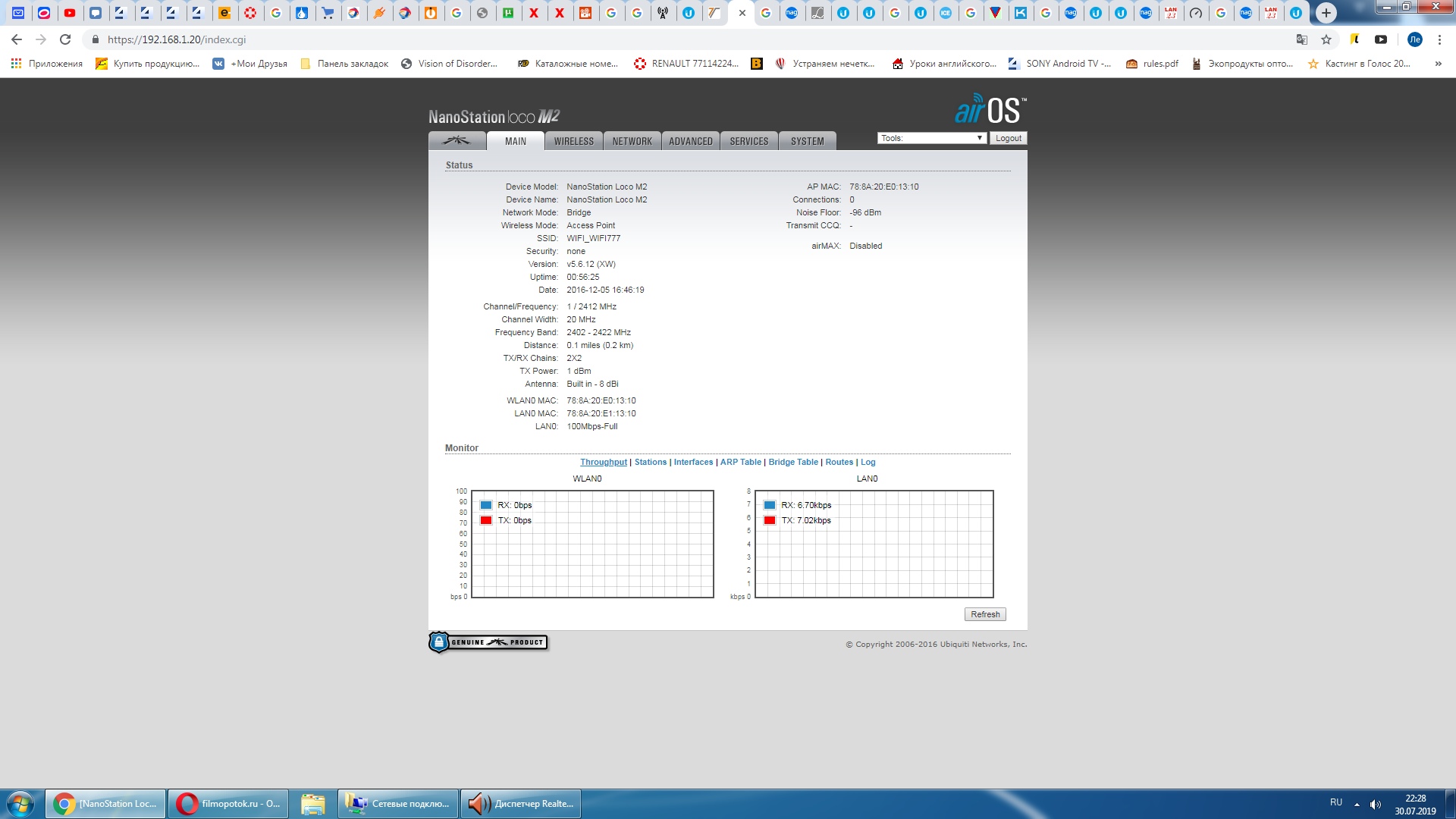This screenshot has width=1456, height=819.
Task: Switch to the orange plug icon tab
Action: click(x=379, y=13)
